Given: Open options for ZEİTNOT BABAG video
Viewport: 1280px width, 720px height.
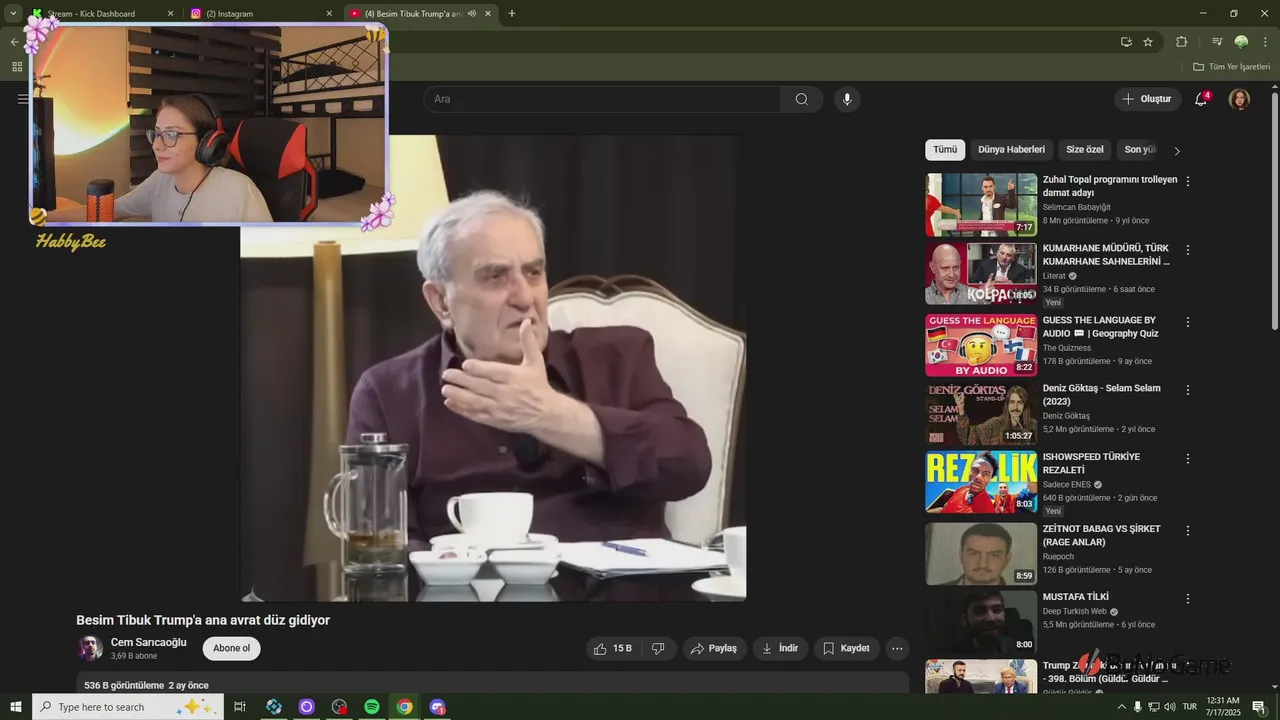Looking at the screenshot, I should pos(1188,531).
